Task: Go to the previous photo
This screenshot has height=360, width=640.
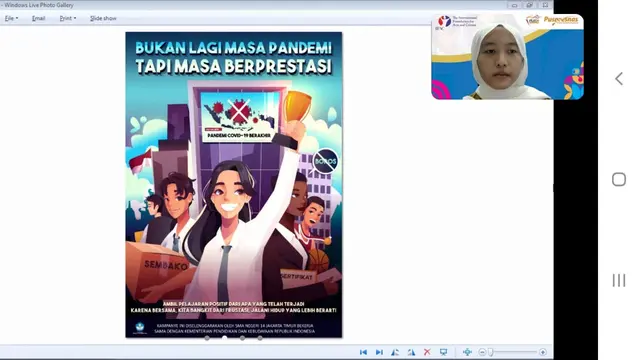Action: [363, 352]
